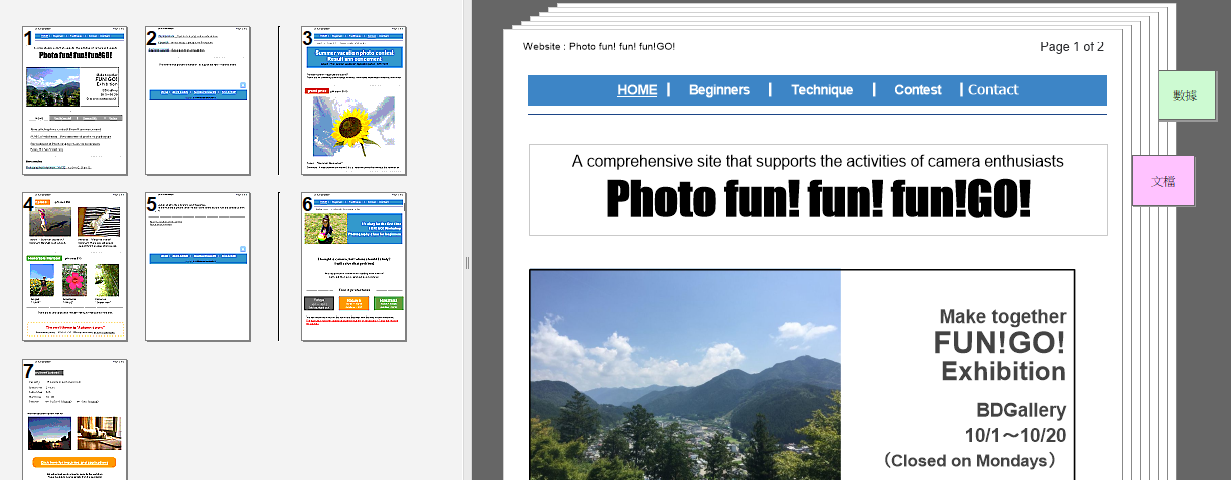Viewport: 1231px width, 480px height.
Task: Choose page 5 thumbnail
Action: point(198,267)
